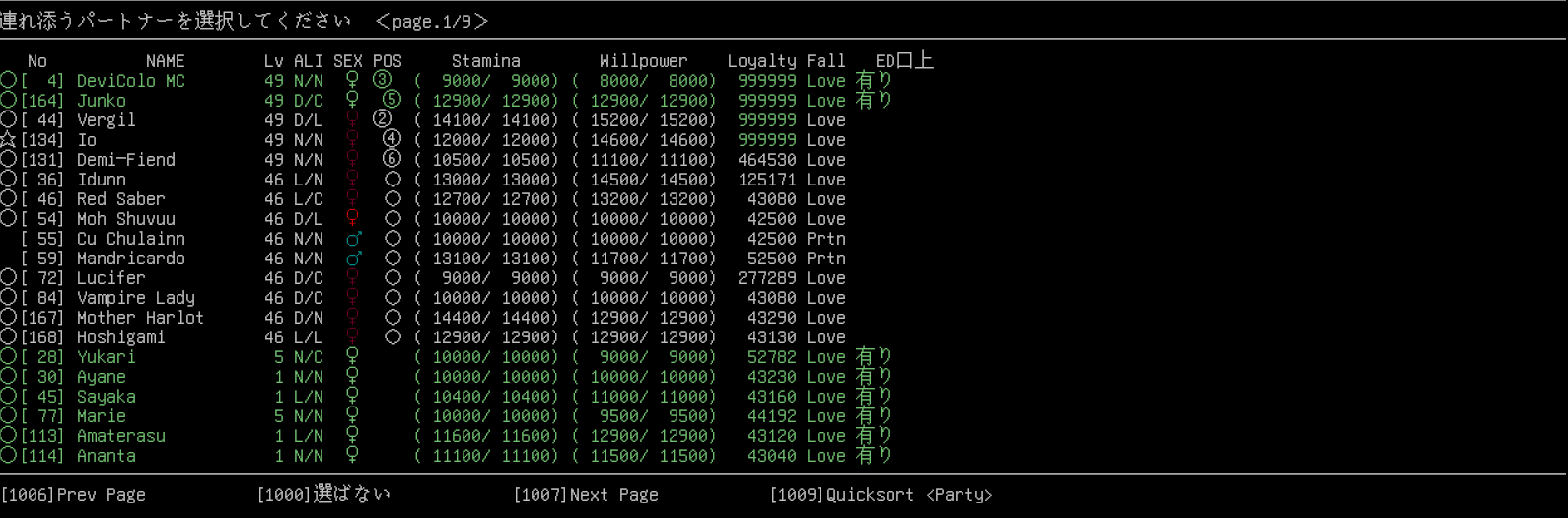Screen dimensions: 1568x518
Task: Select partner [ 4] DeviColo MC
Action: [103, 81]
